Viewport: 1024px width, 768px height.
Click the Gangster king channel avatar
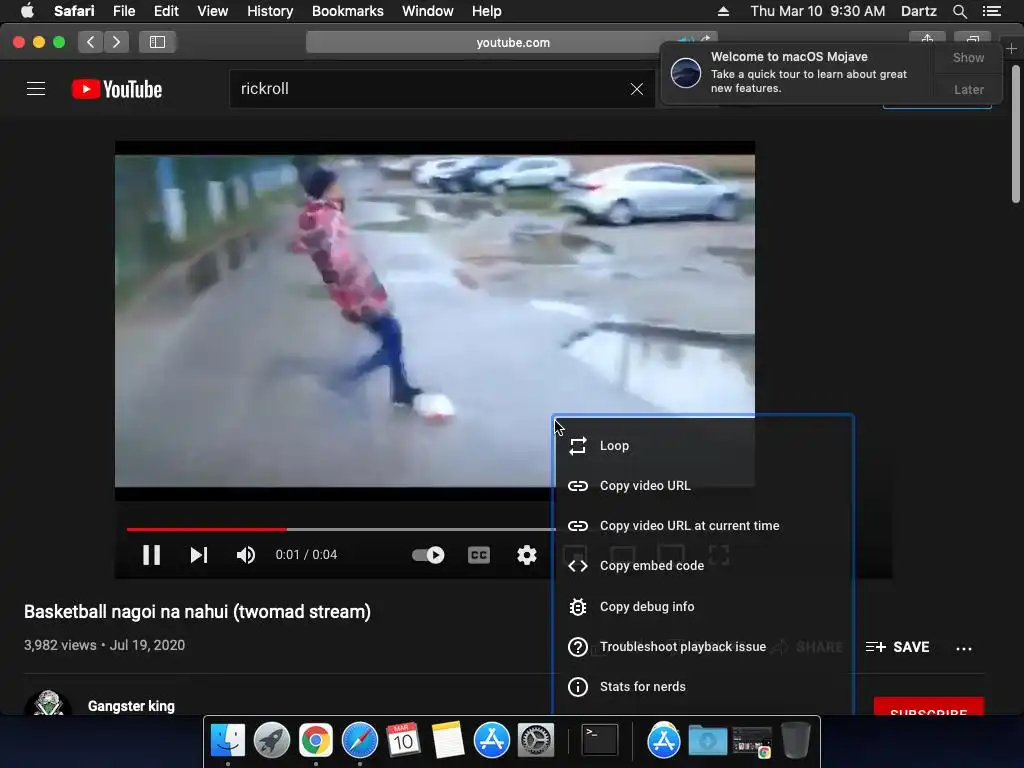click(48, 702)
